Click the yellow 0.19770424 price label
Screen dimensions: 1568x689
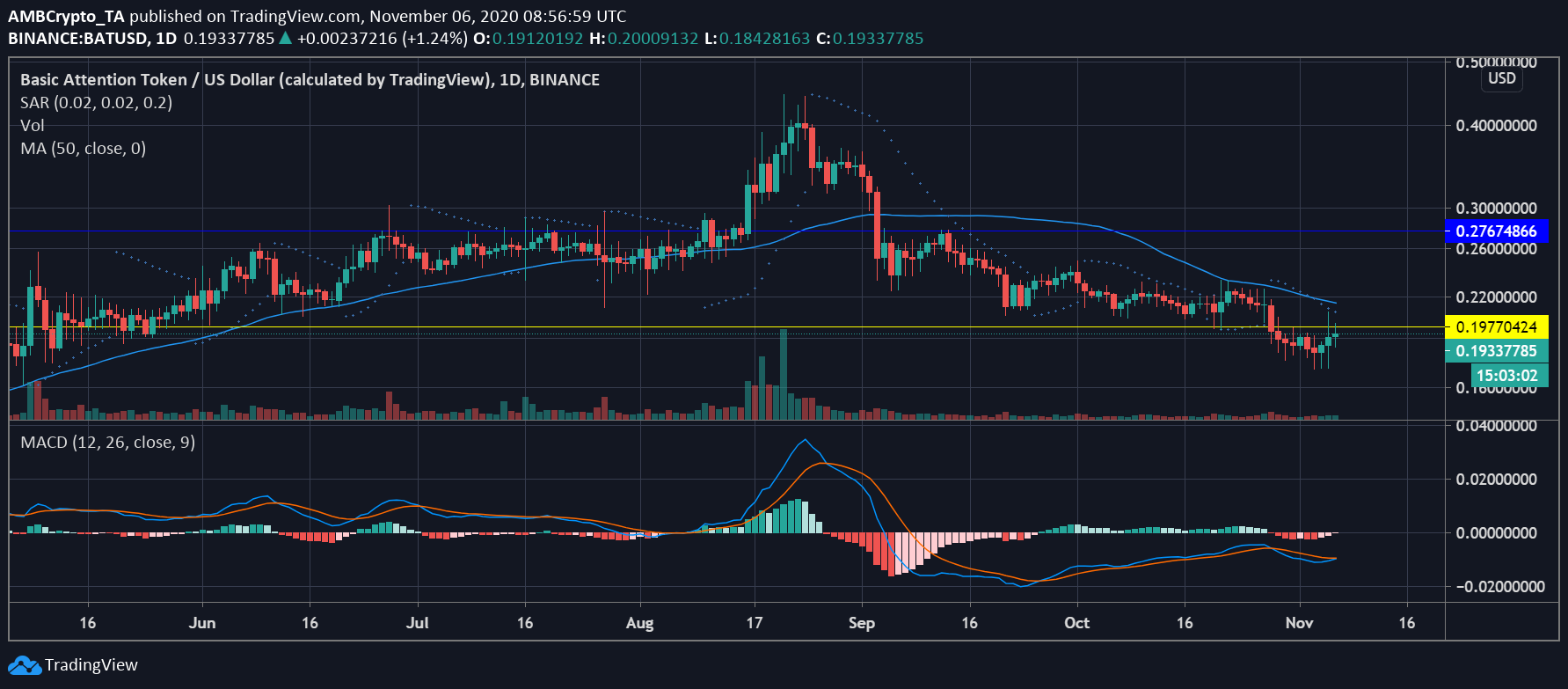pos(1497,327)
